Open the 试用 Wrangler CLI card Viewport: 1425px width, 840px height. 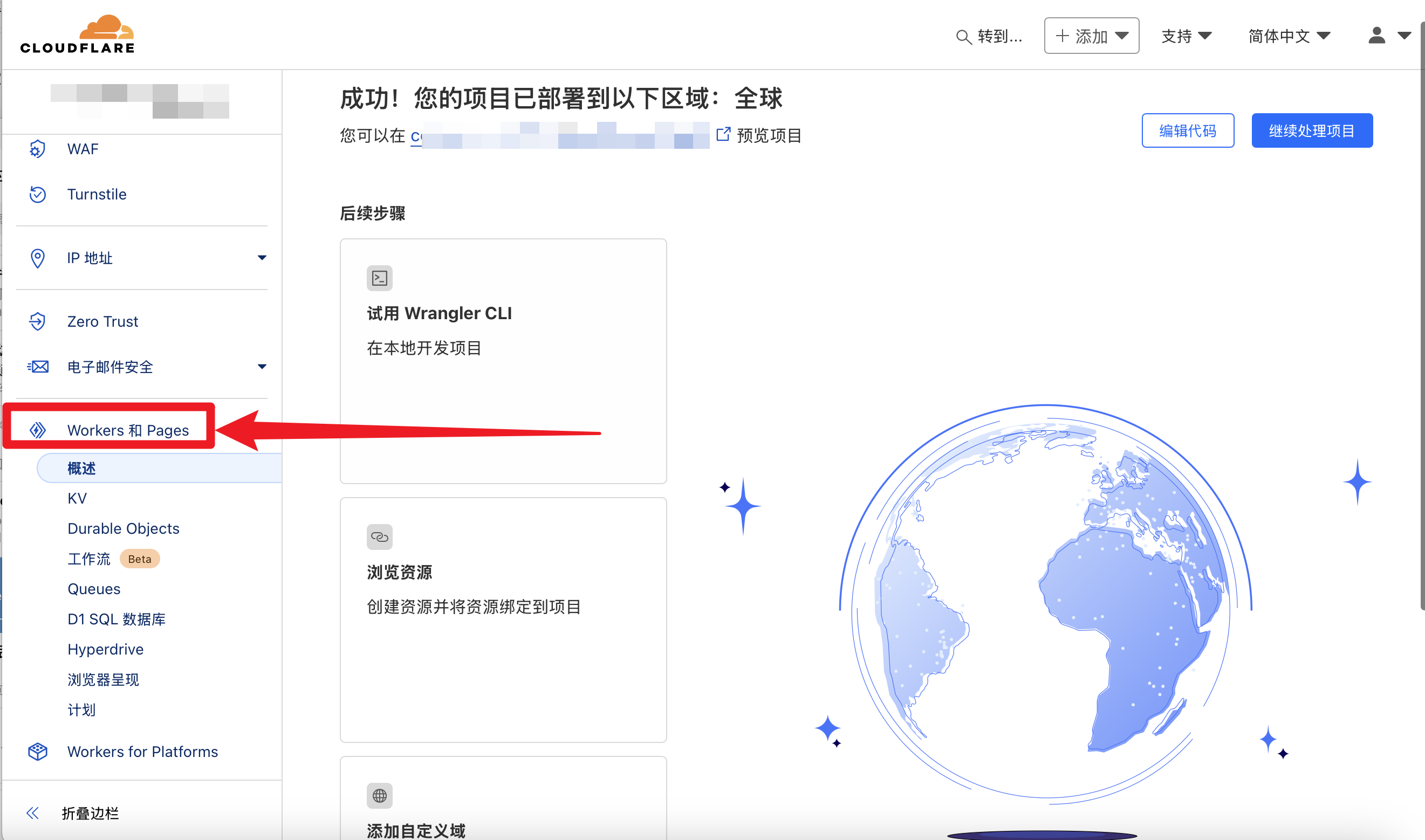[503, 361]
